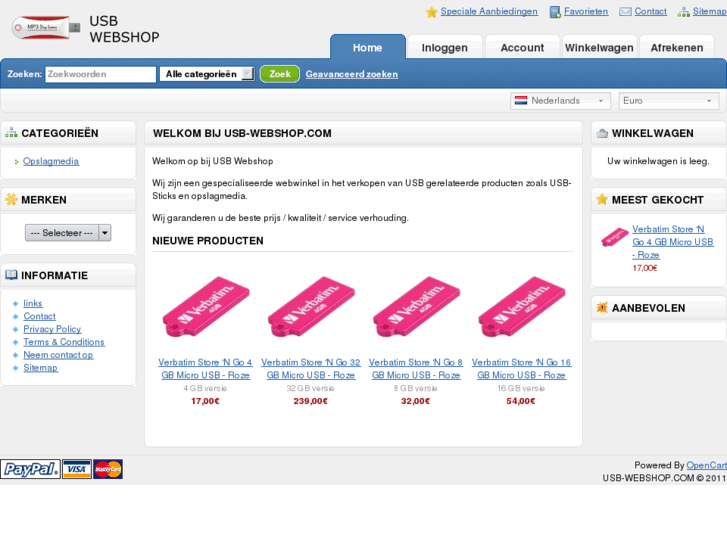Screen dimensions: 727x545
Task: Open Verbatim Store 'N Go 8 GB link
Action: (416, 369)
